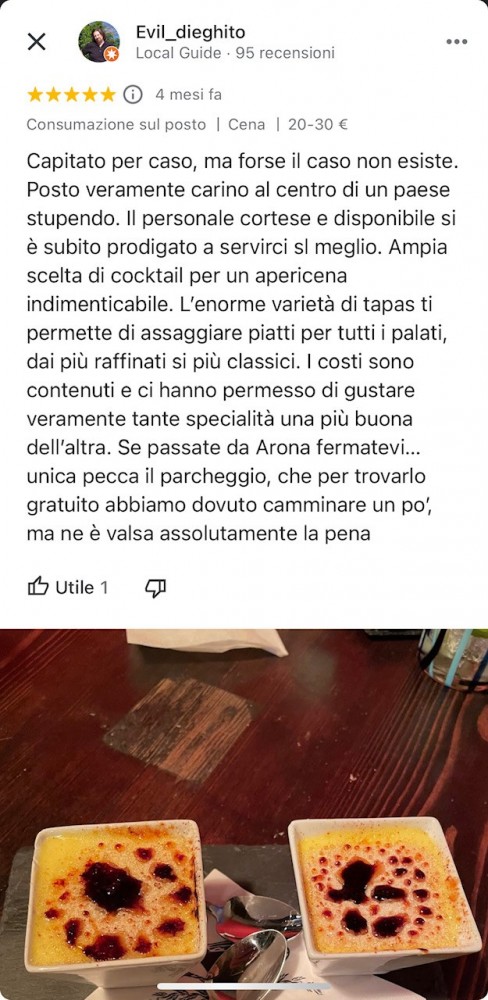
Task: Select the 'Cena' meal tag
Action: pos(246,124)
